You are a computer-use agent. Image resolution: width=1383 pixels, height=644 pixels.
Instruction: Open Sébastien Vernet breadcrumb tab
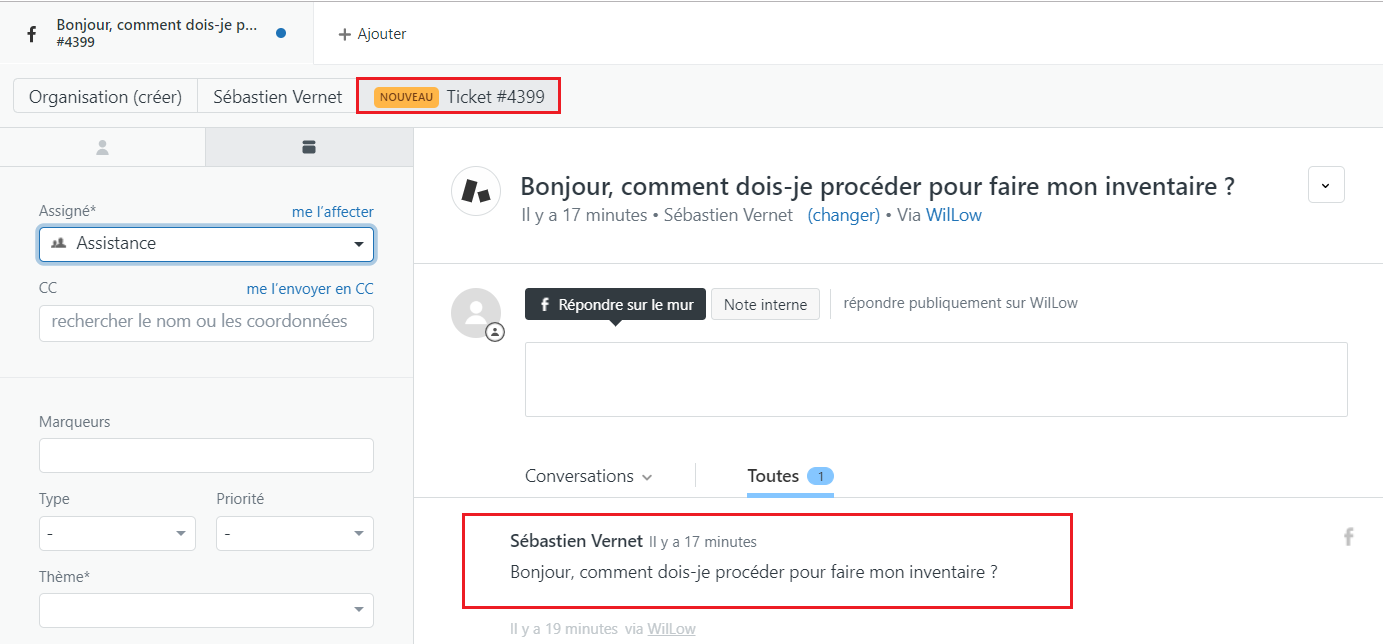277,97
